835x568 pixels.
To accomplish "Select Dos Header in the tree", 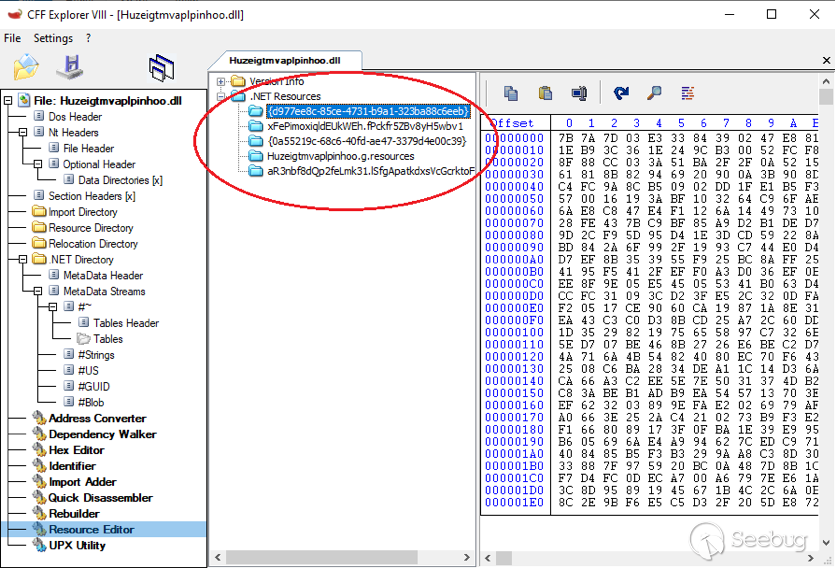I will click(x=75, y=117).
